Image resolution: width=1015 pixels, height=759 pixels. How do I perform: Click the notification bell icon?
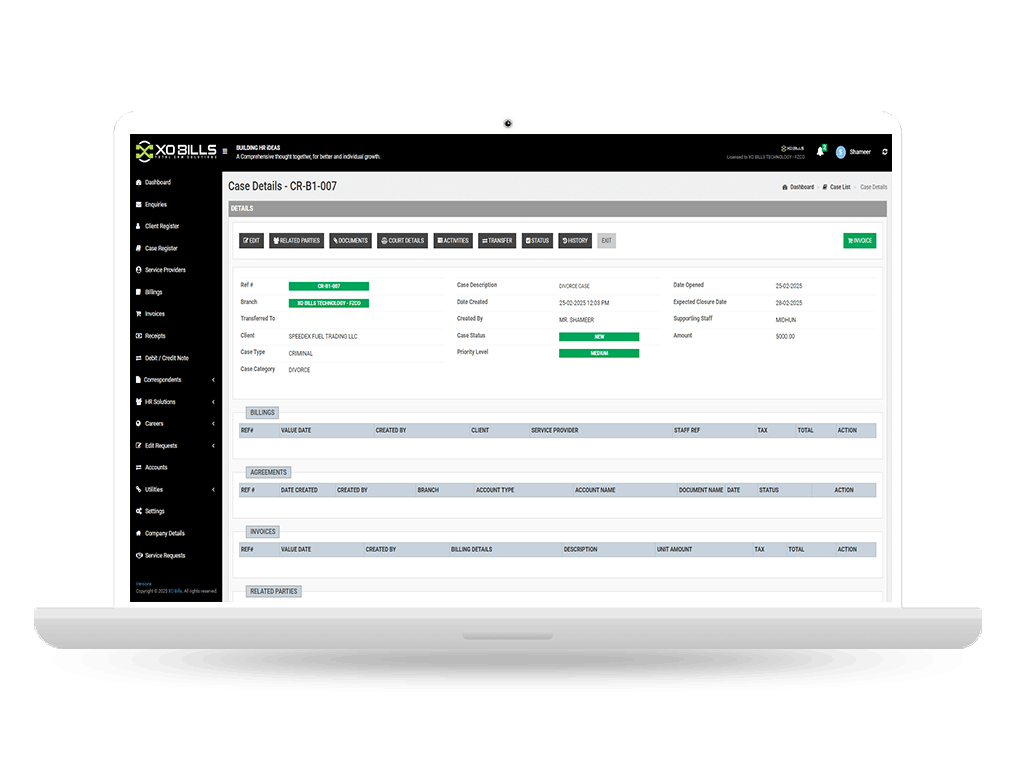click(x=821, y=151)
